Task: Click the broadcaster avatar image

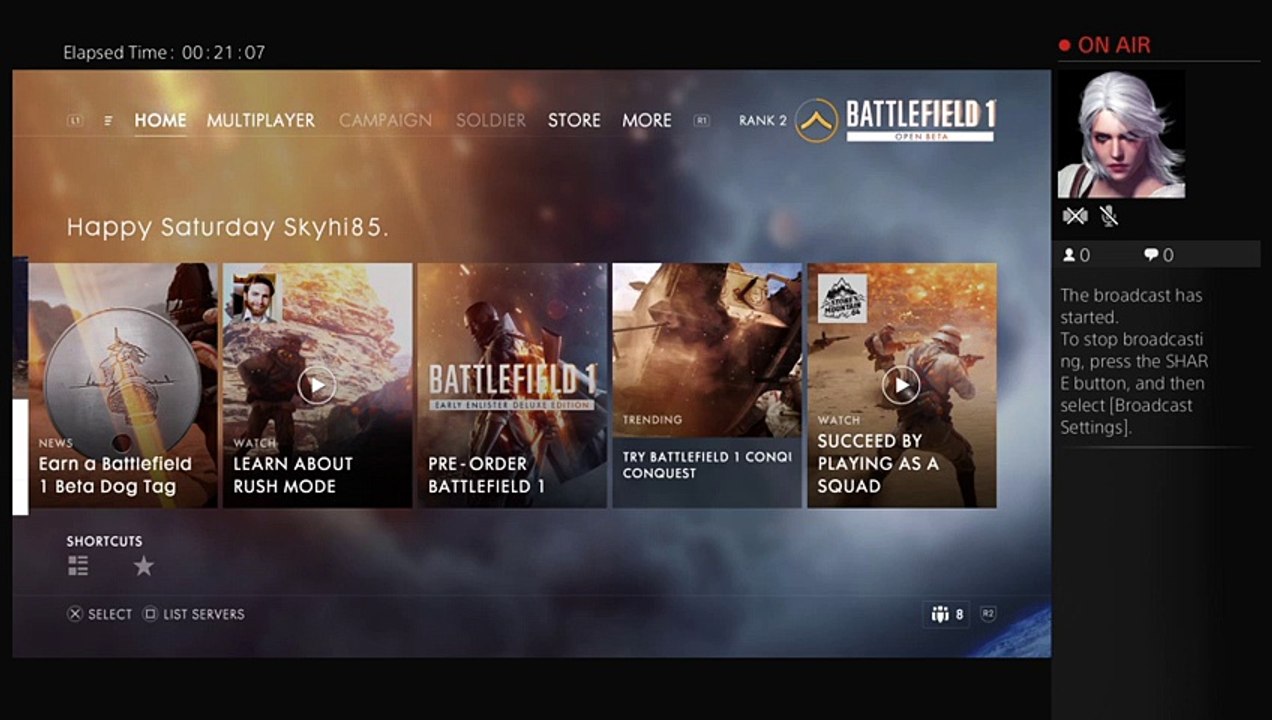Action: tap(1121, 134)
